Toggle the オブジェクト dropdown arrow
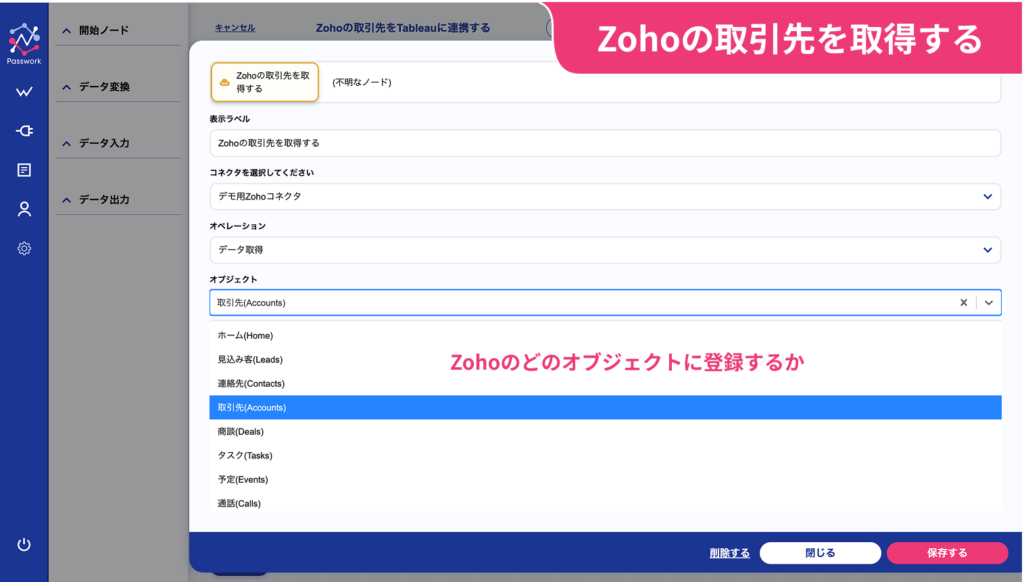The height and width of the screenshot is (582, 1024). (x=989, y=302)
